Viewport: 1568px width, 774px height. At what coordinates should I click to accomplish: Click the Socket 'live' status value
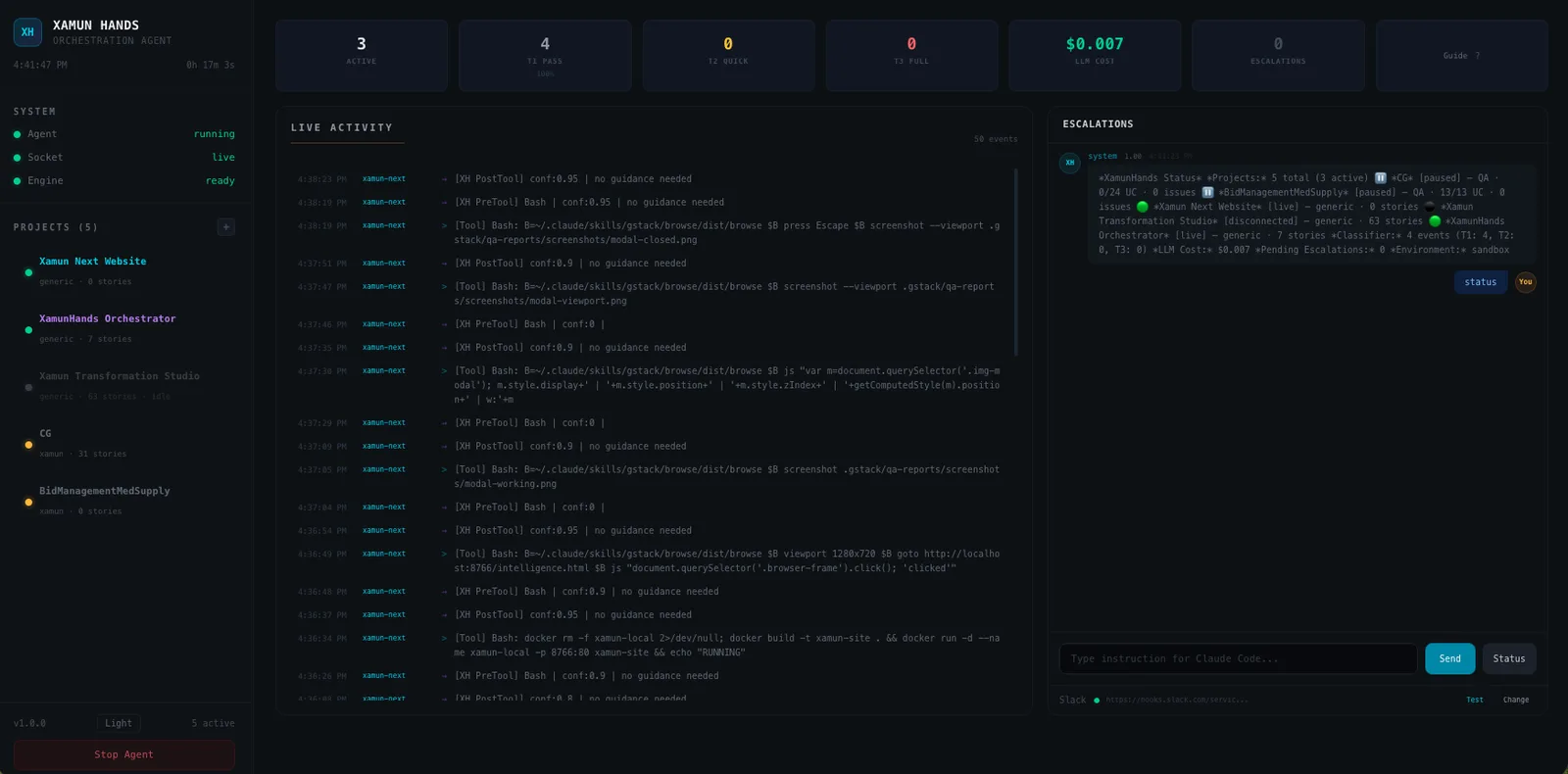pyautogui.click(x=223, y=157)
